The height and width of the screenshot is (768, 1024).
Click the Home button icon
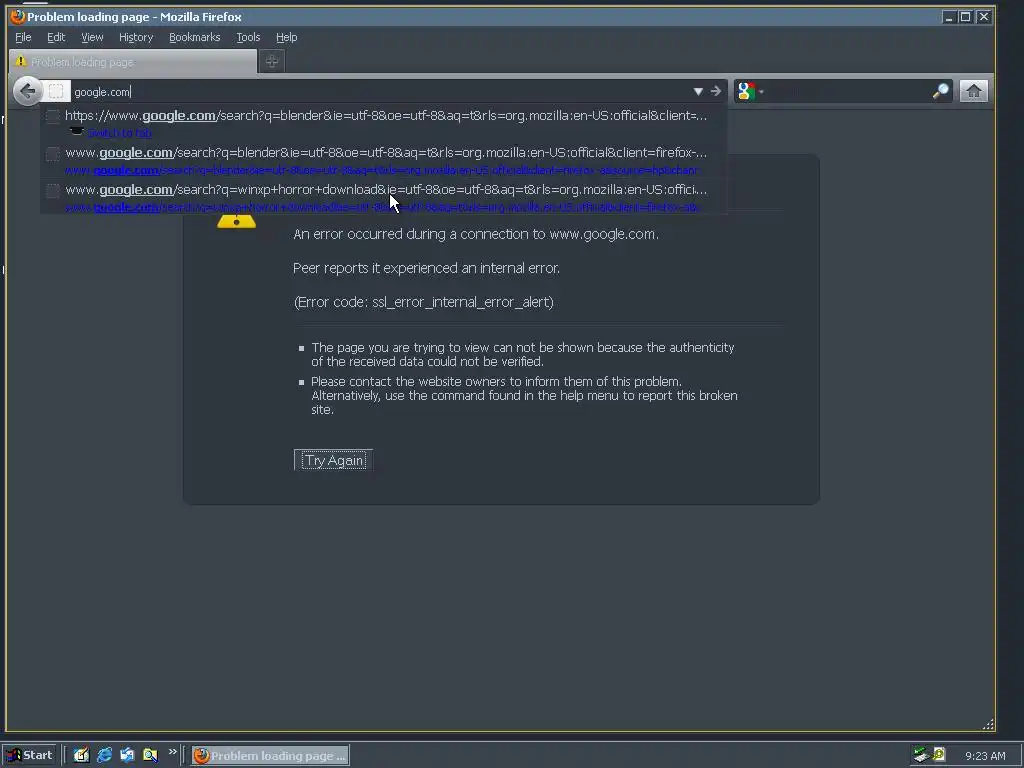click(973, 91)
